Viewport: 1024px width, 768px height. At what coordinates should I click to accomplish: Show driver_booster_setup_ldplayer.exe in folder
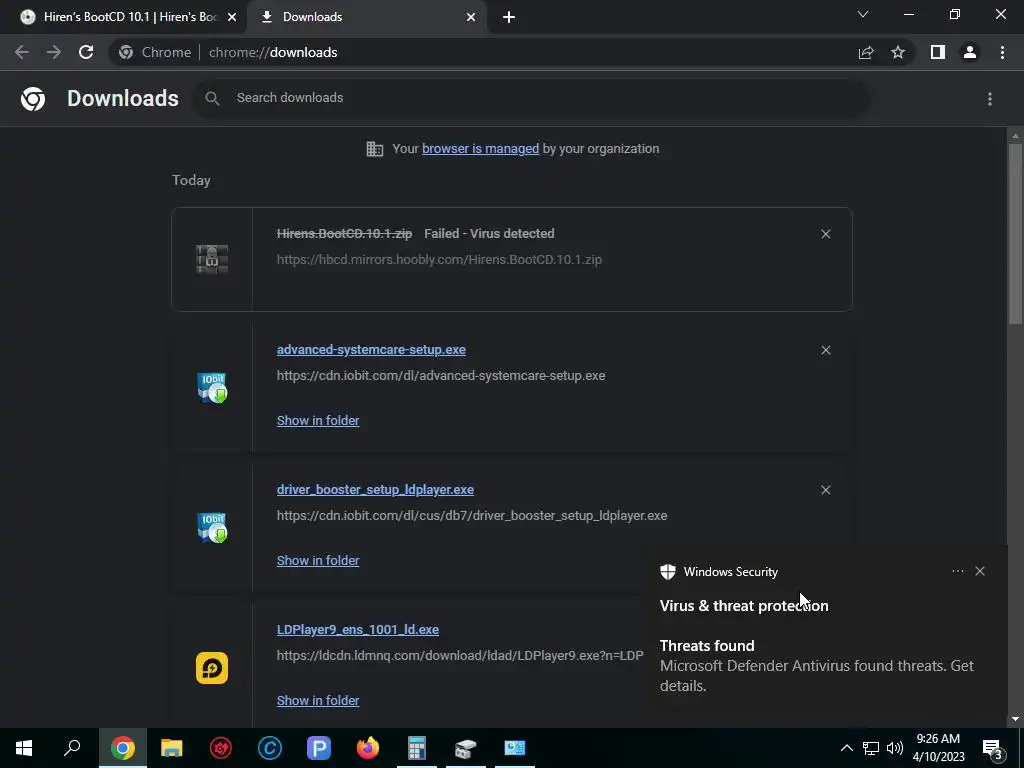pos(318,560)
